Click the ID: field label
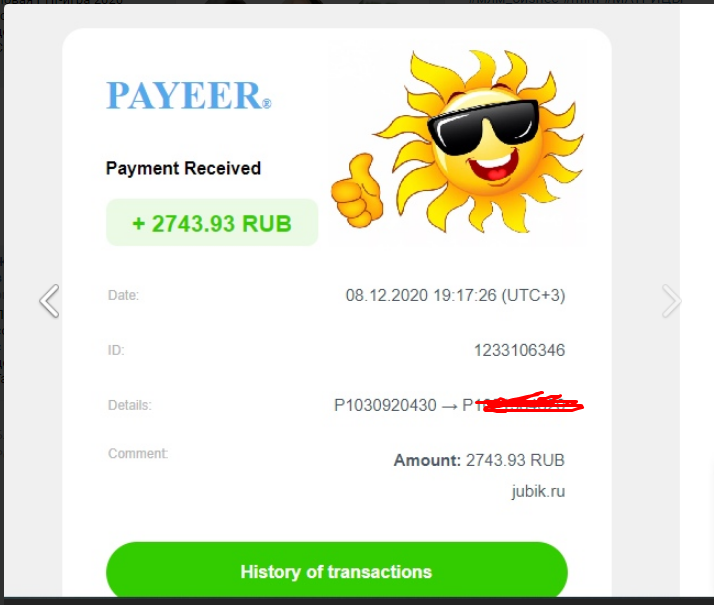The width and height of the screenshot is (714, 605). 116,350
